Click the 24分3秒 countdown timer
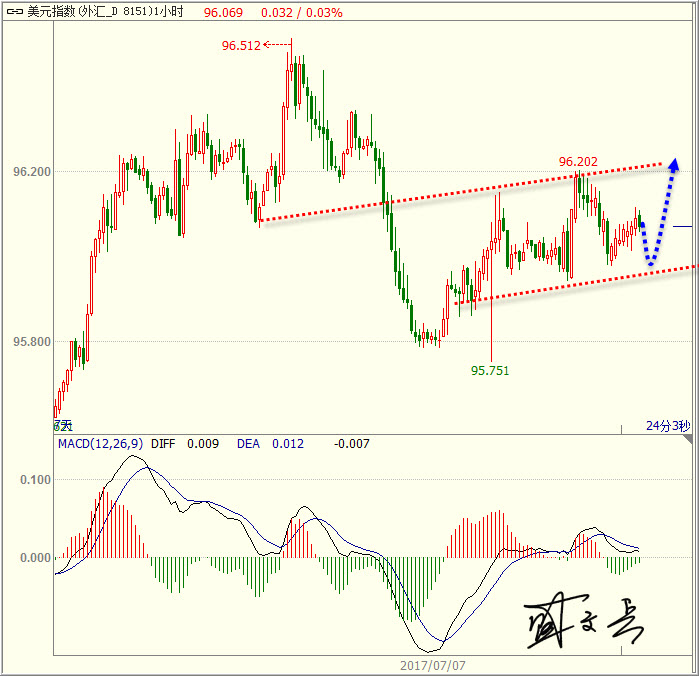This screenshot has height=676, width=699. click(x=667, y=426)
